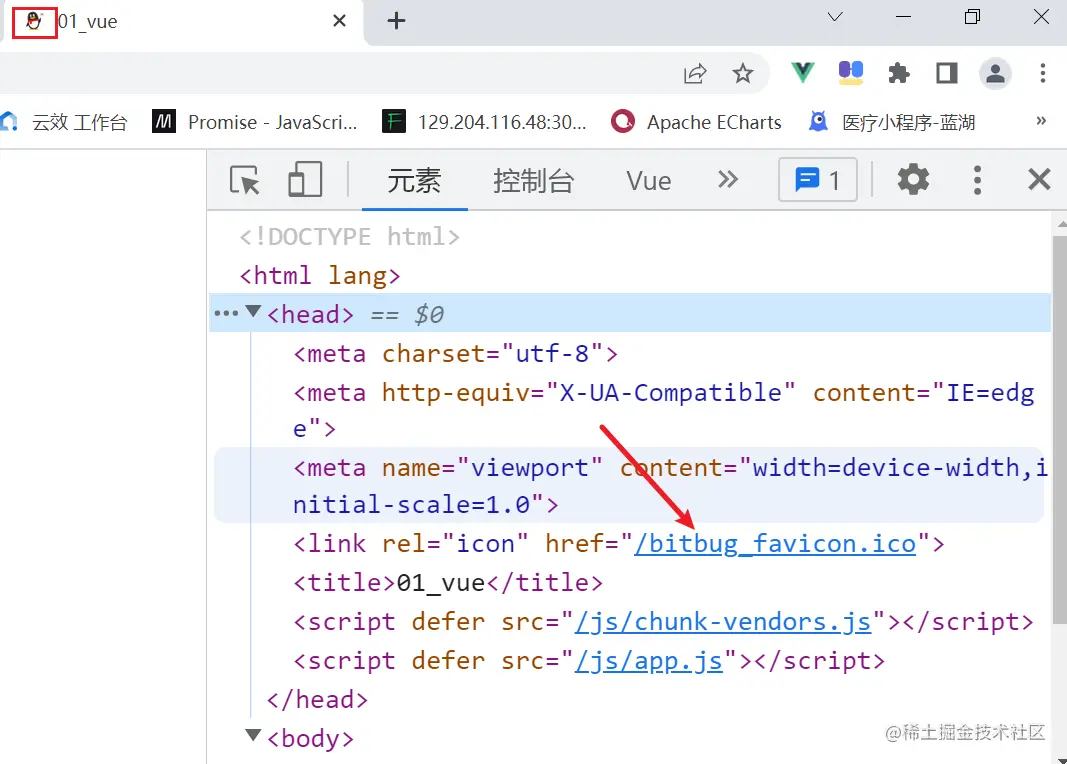Screen dimensions: 1067x764
Task: Open the /js/chunk-vendors.js link
Action: coord(723,622)
